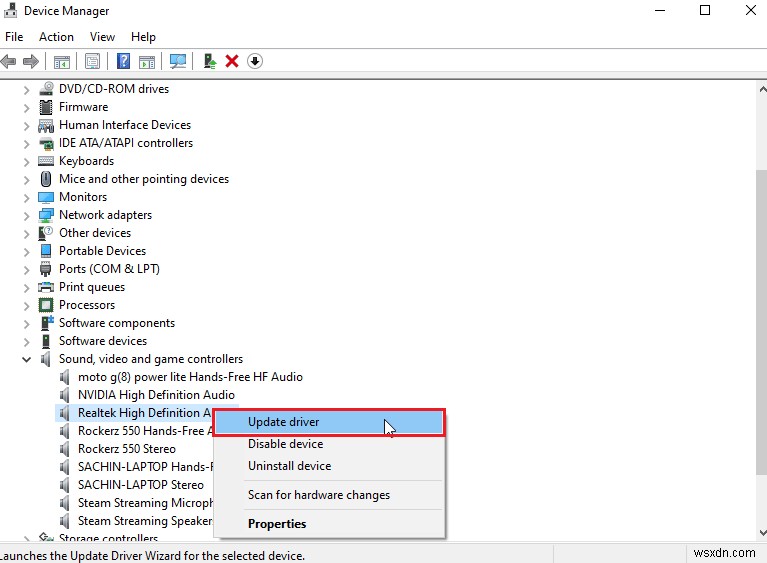Select Steam Streaming Speakers device
The image size is (767, 563).
145,521
